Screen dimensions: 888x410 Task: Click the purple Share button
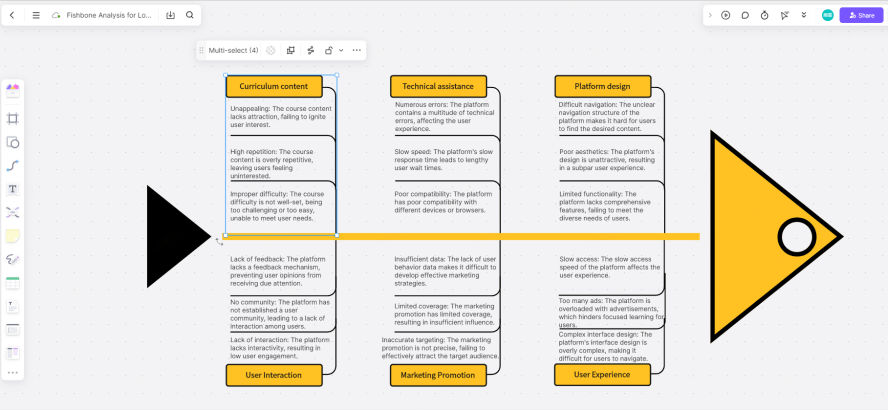click(861, 15)
